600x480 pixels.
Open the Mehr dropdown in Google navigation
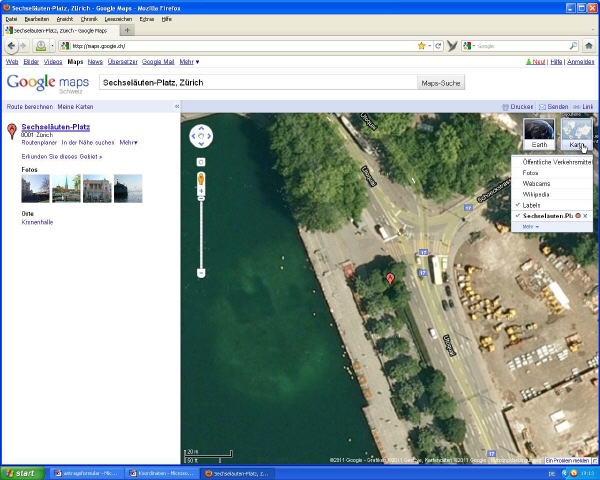pos(189,62)
